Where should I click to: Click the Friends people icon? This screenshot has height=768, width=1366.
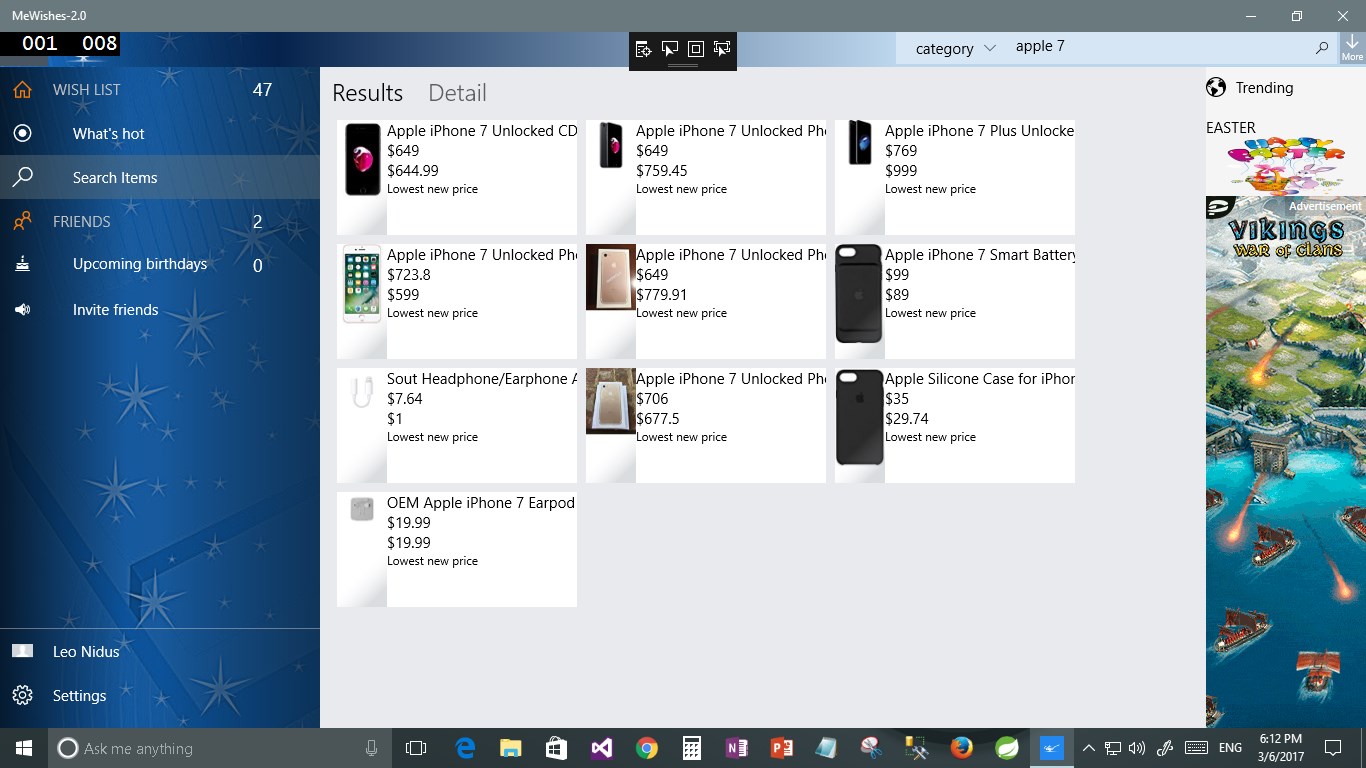click(x=22, y=221)
